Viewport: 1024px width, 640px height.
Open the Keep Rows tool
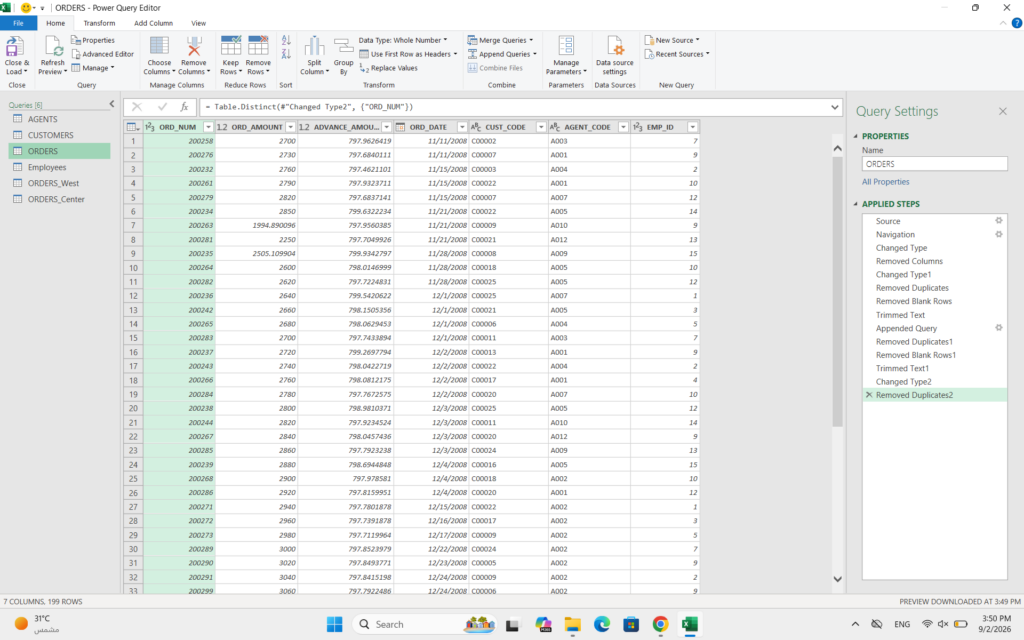[x=231, y=46]
